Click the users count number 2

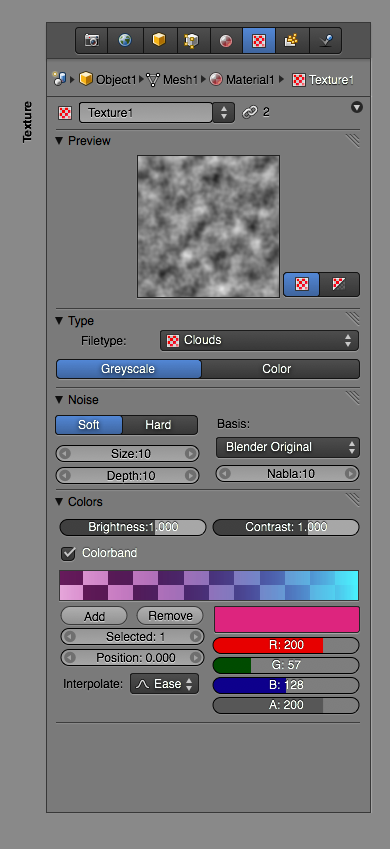266,113
